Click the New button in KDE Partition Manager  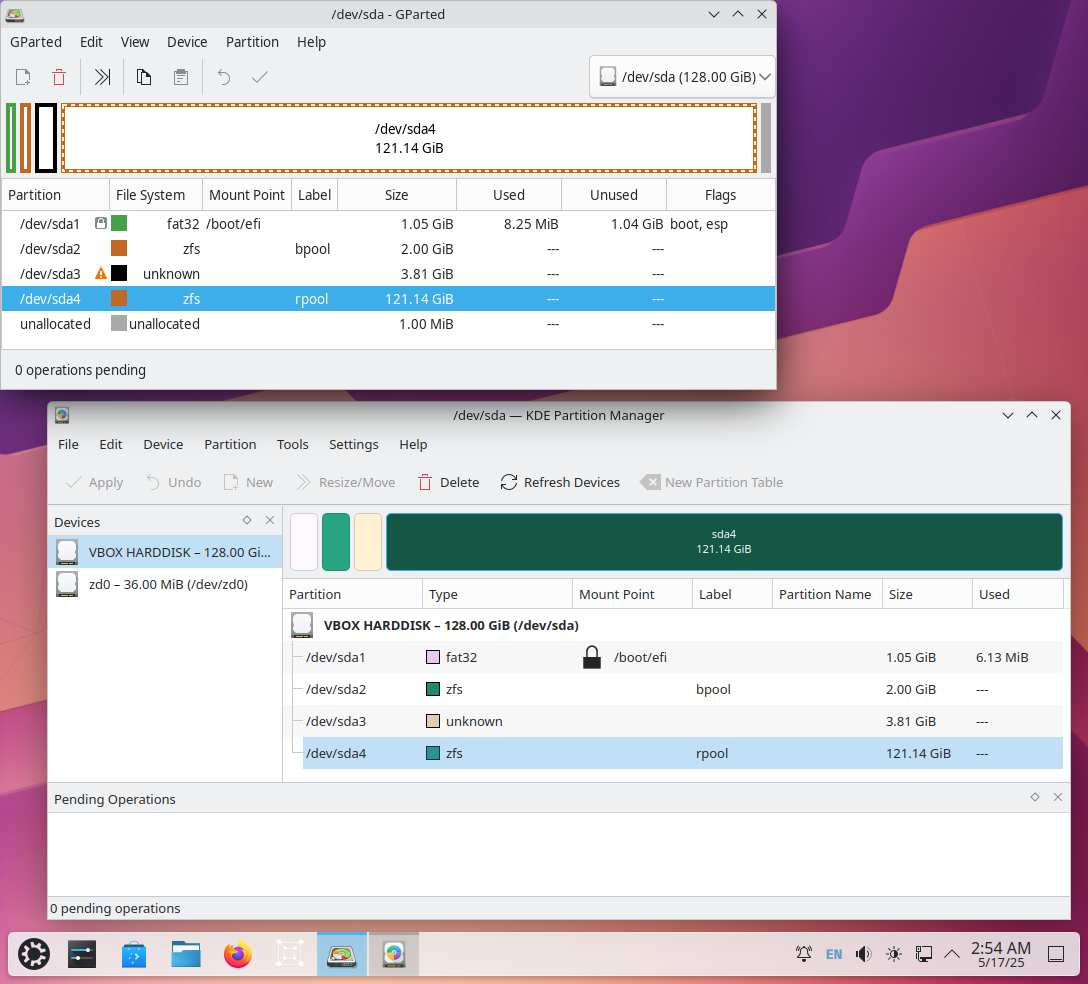(x=248, y=482)
